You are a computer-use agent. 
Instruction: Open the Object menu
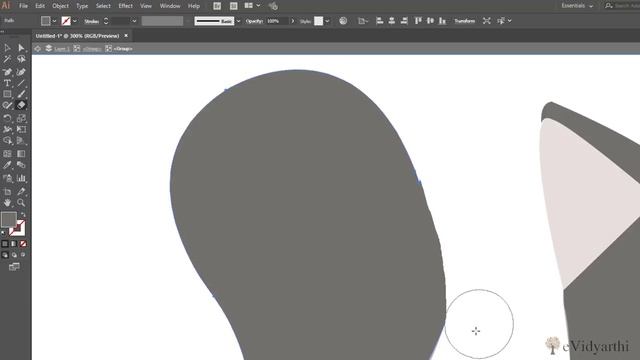click(x=60, y=6)
